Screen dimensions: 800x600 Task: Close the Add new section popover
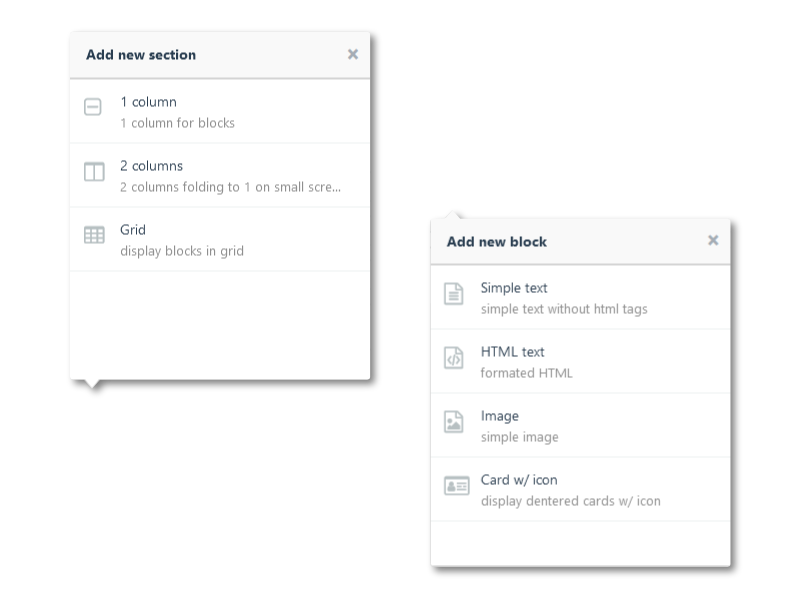pyautogui.click(x=353, y=55)
